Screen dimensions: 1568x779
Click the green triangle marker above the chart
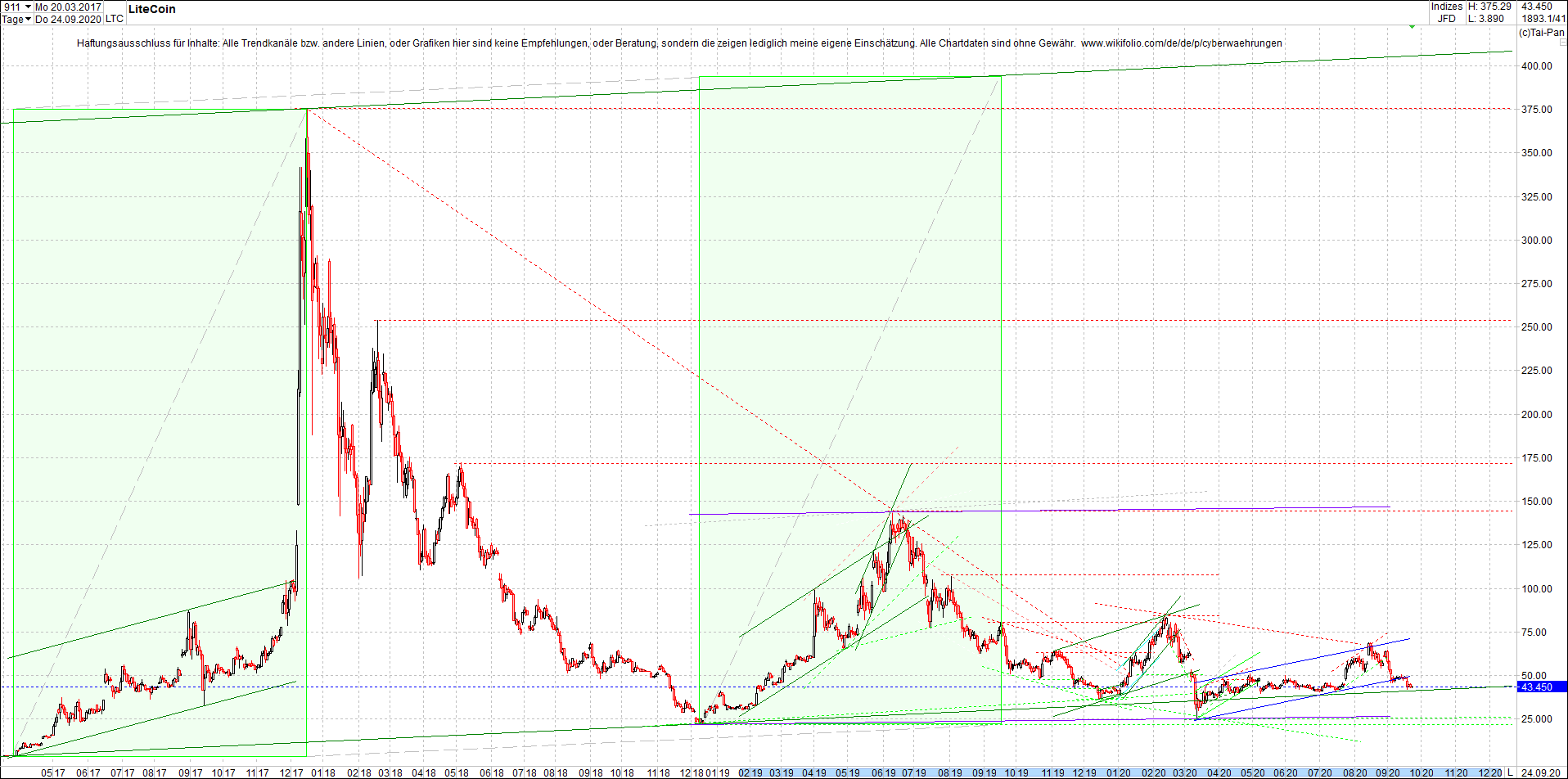coord(1412,27)
